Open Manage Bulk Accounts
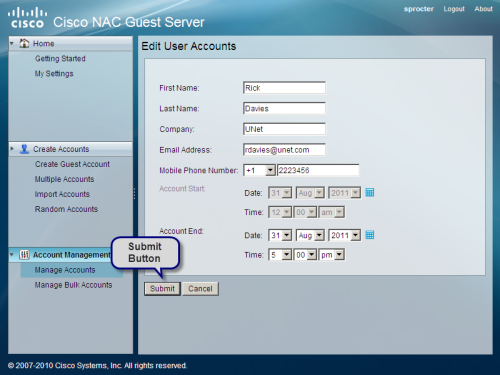The image size is (500, 375). (x=73, y=285)
